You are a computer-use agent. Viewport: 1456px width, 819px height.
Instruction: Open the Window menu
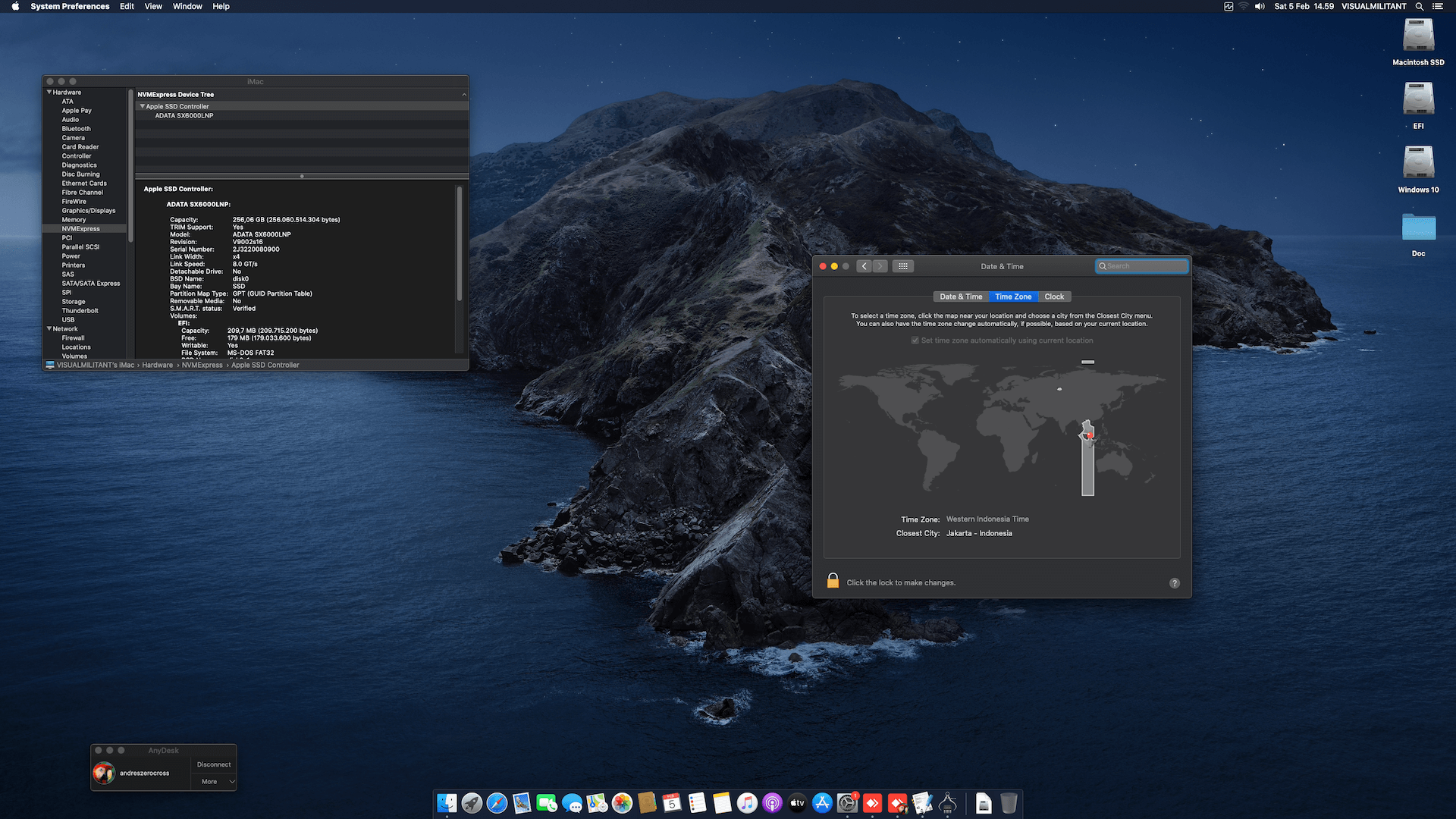click(187, 6)
